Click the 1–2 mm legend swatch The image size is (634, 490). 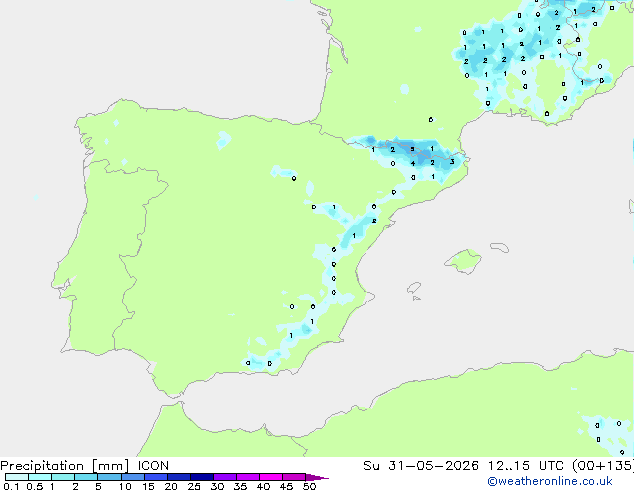(x=63, y=477)
